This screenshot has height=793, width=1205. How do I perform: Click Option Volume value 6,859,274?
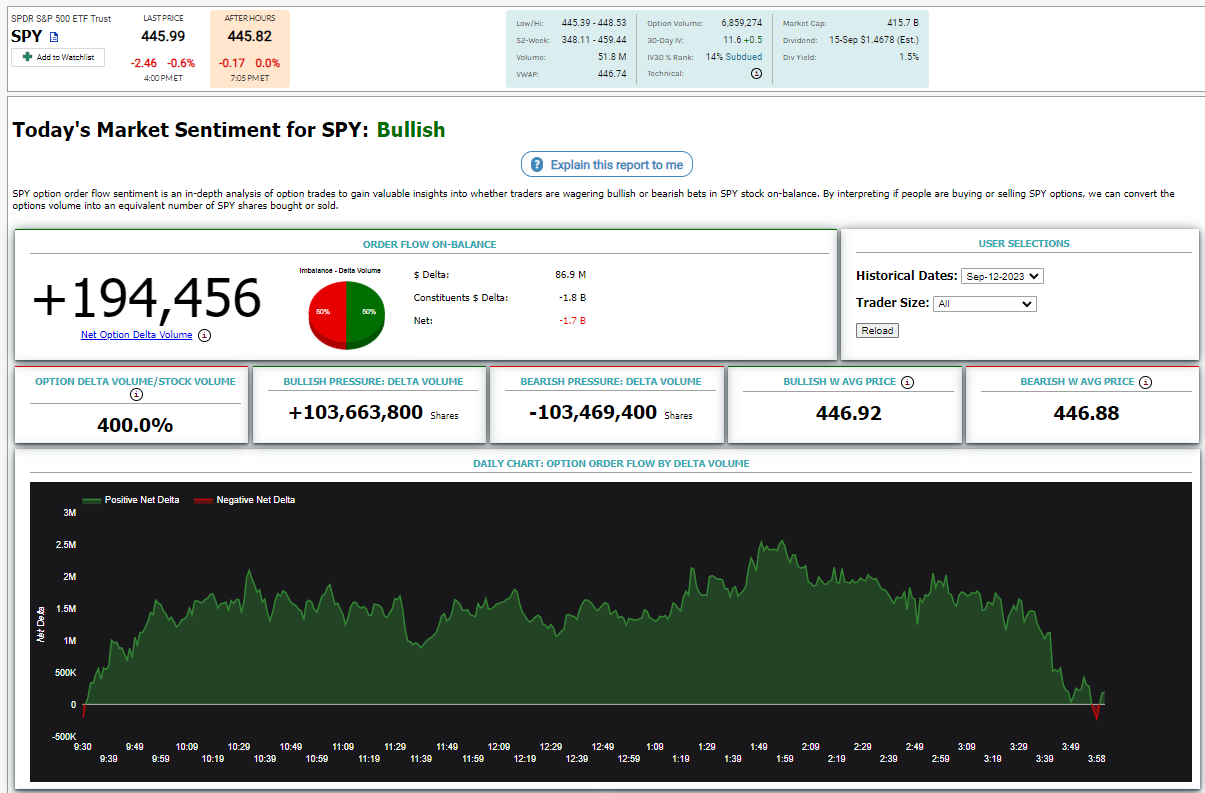coord(741,22)
